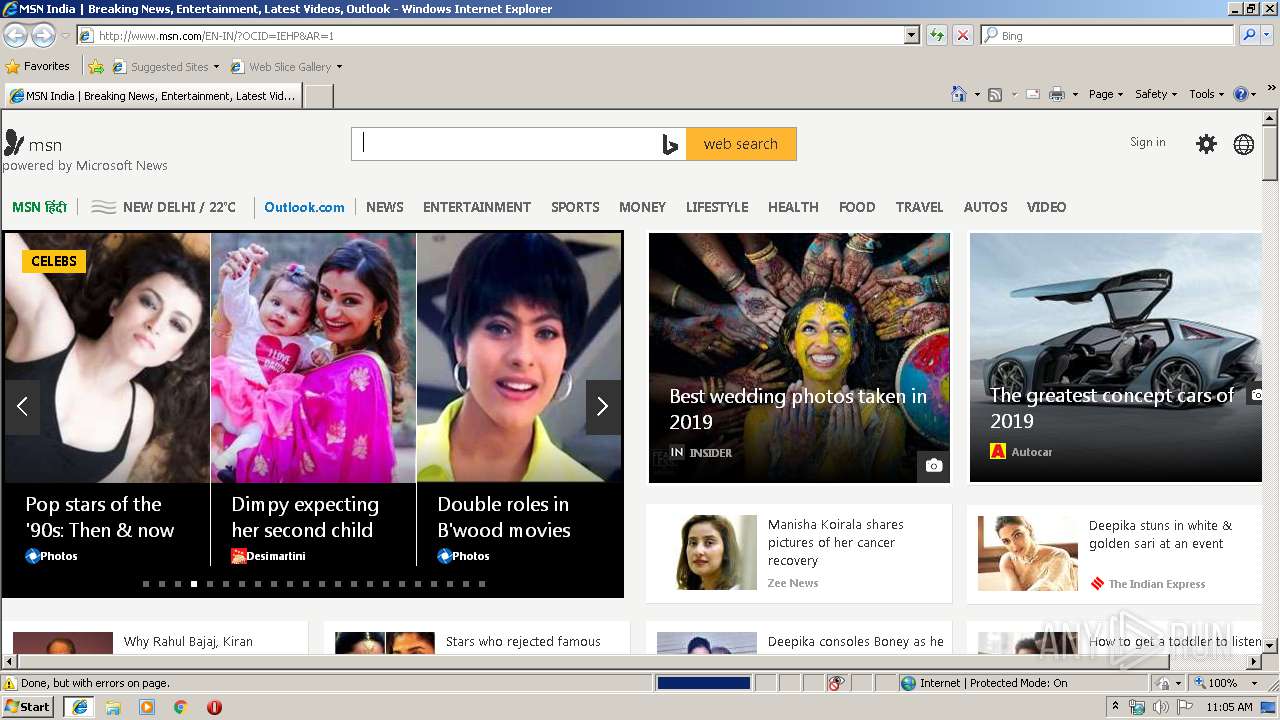
Task: Open the Help question mark icon
Action: coord(1241,94)
